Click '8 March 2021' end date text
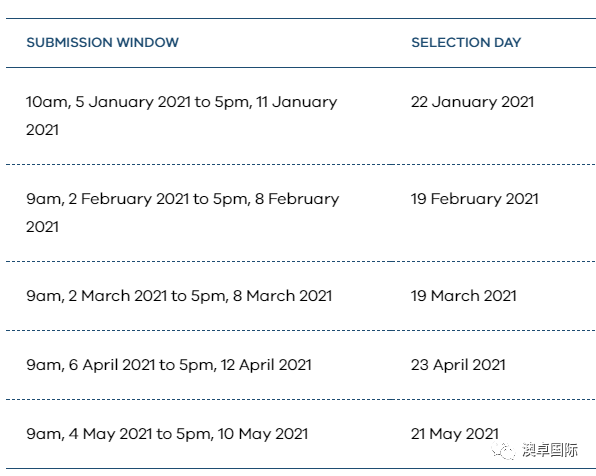Viewport: 596px width, 476px height. point(282,296)
